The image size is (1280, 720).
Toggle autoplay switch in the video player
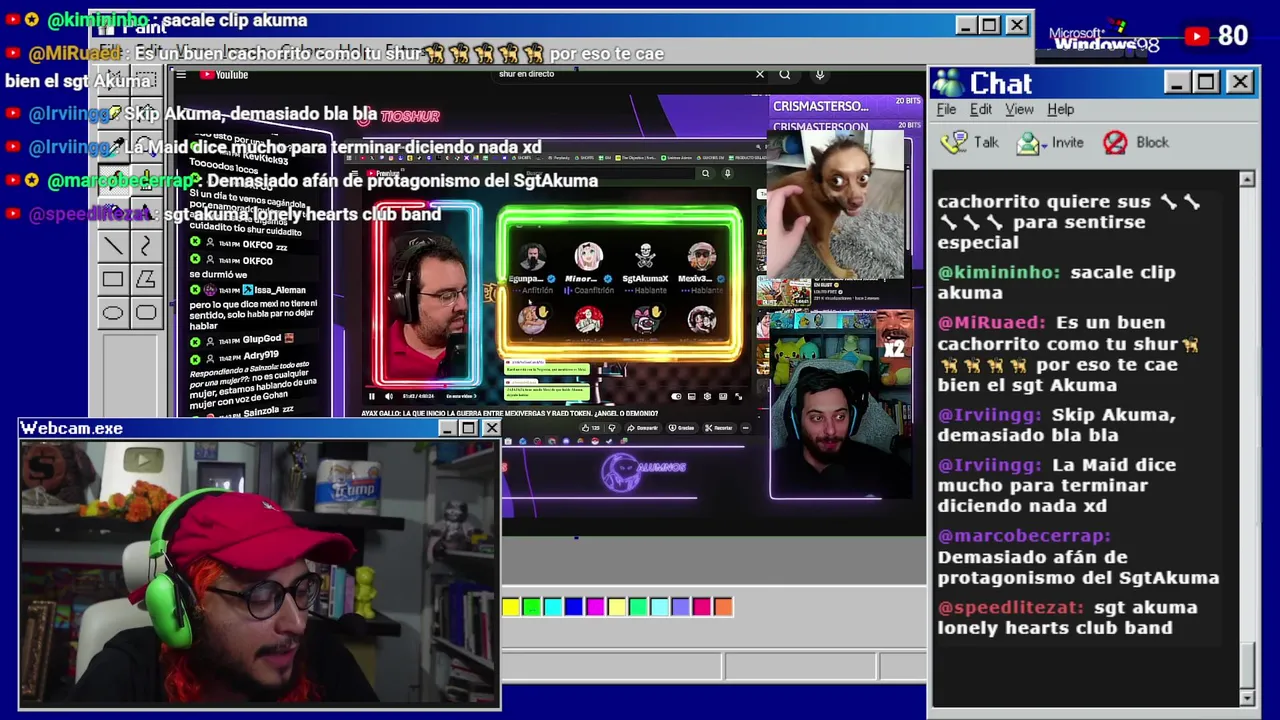676,396
